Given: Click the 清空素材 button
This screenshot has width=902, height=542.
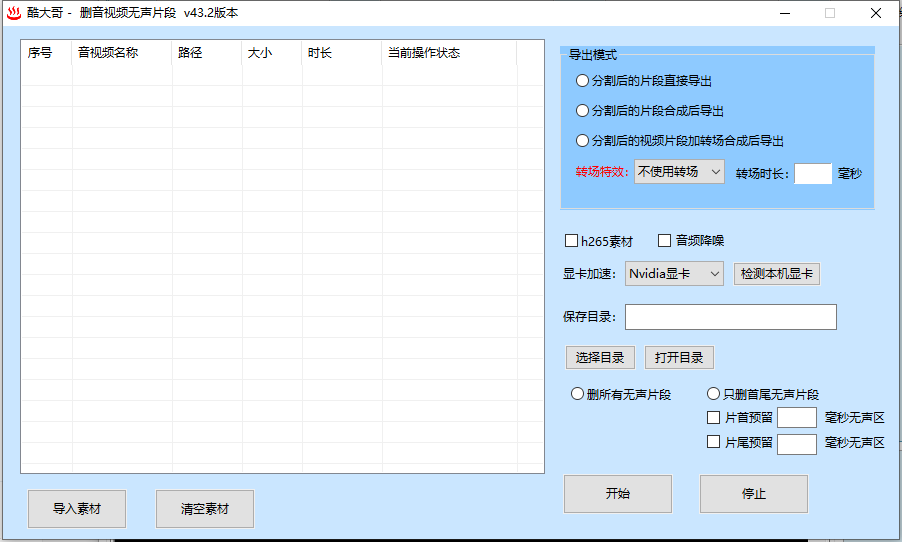Looking at the screenshot, I should (x=205, y=509).
